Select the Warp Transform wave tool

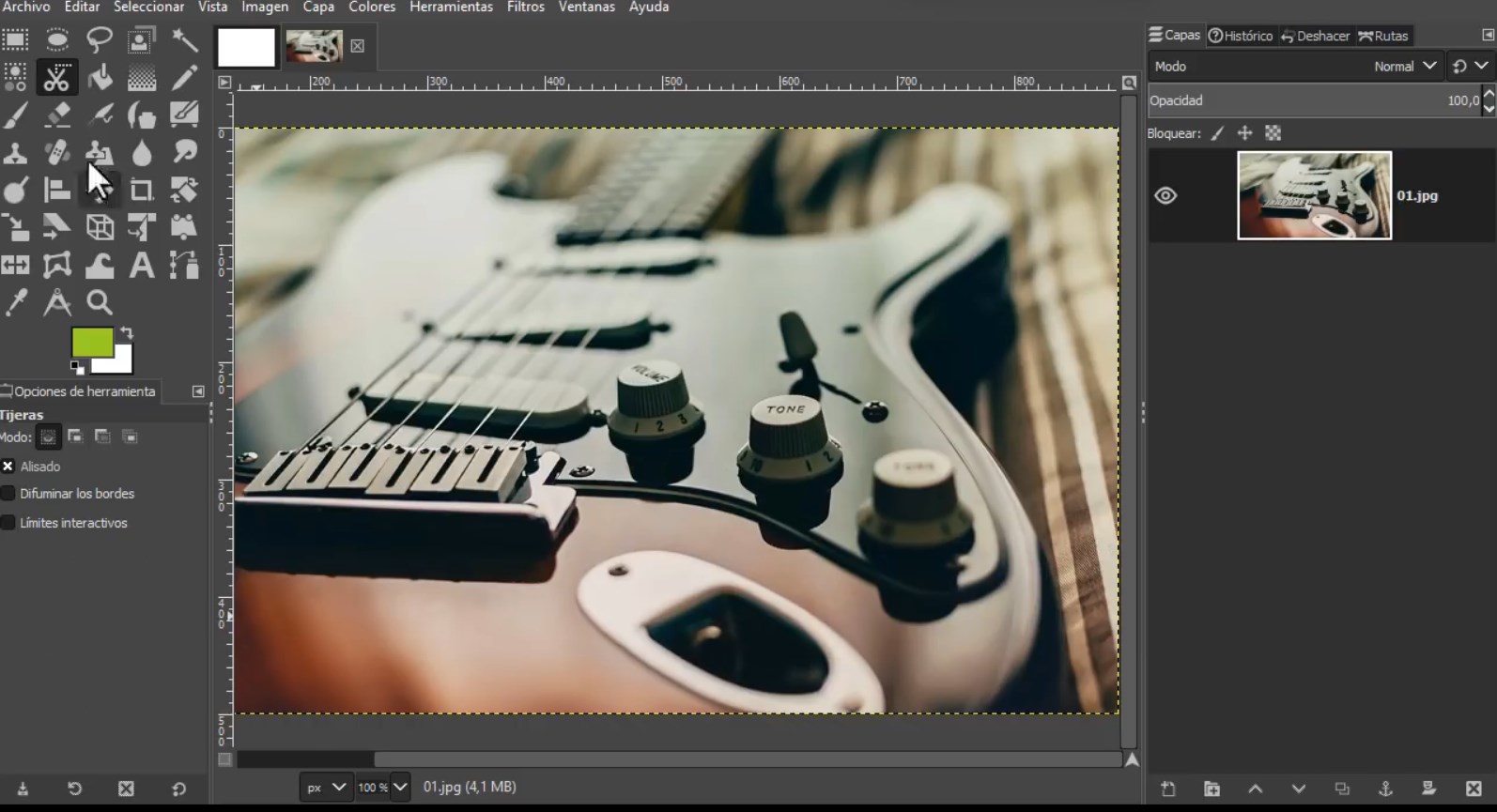(100, 265)
